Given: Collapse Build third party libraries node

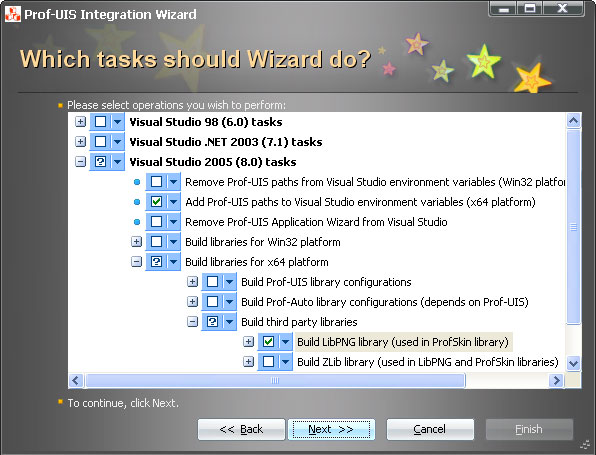Looking at the screenshot, I should click(192, 322).
